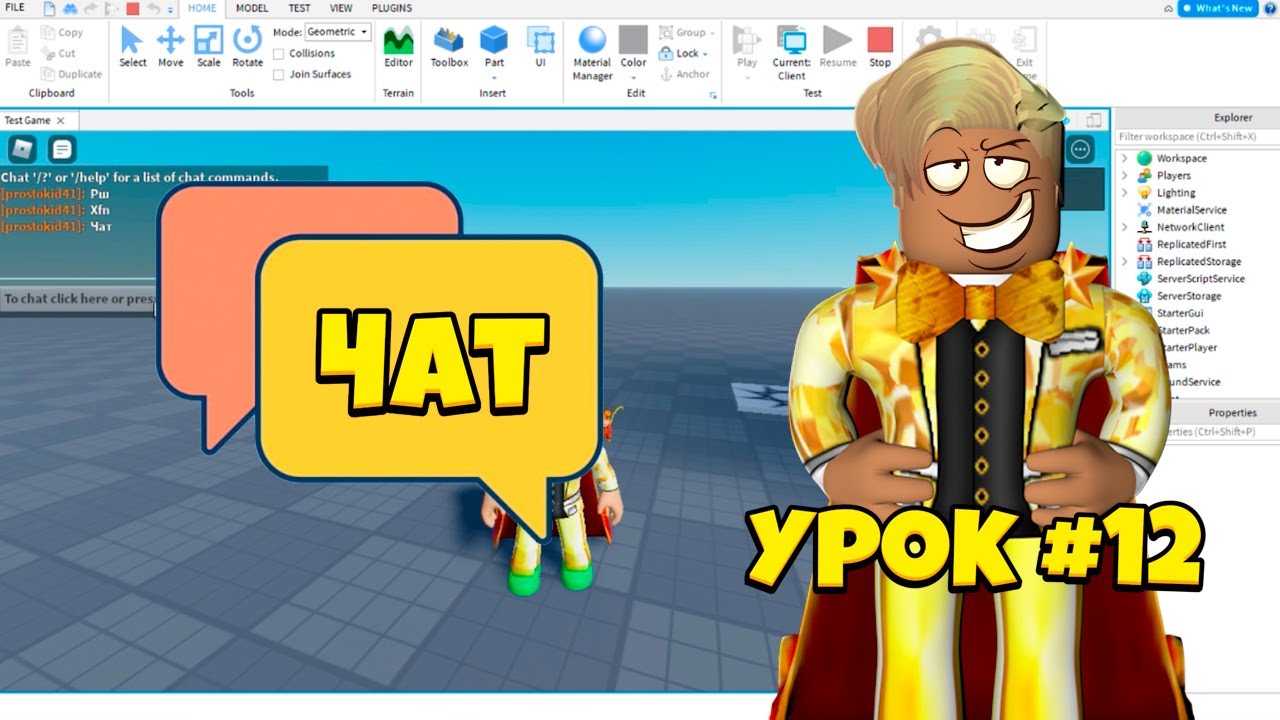Click the Lock tool icon

coord(667,54)
